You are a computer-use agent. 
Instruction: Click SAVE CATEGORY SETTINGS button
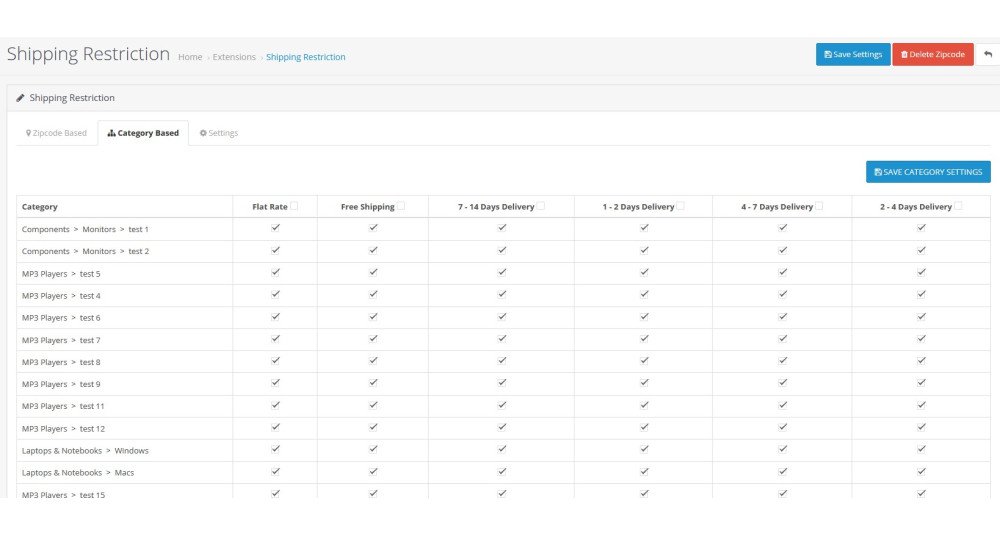pyautogui.click(x=928, y=172)
